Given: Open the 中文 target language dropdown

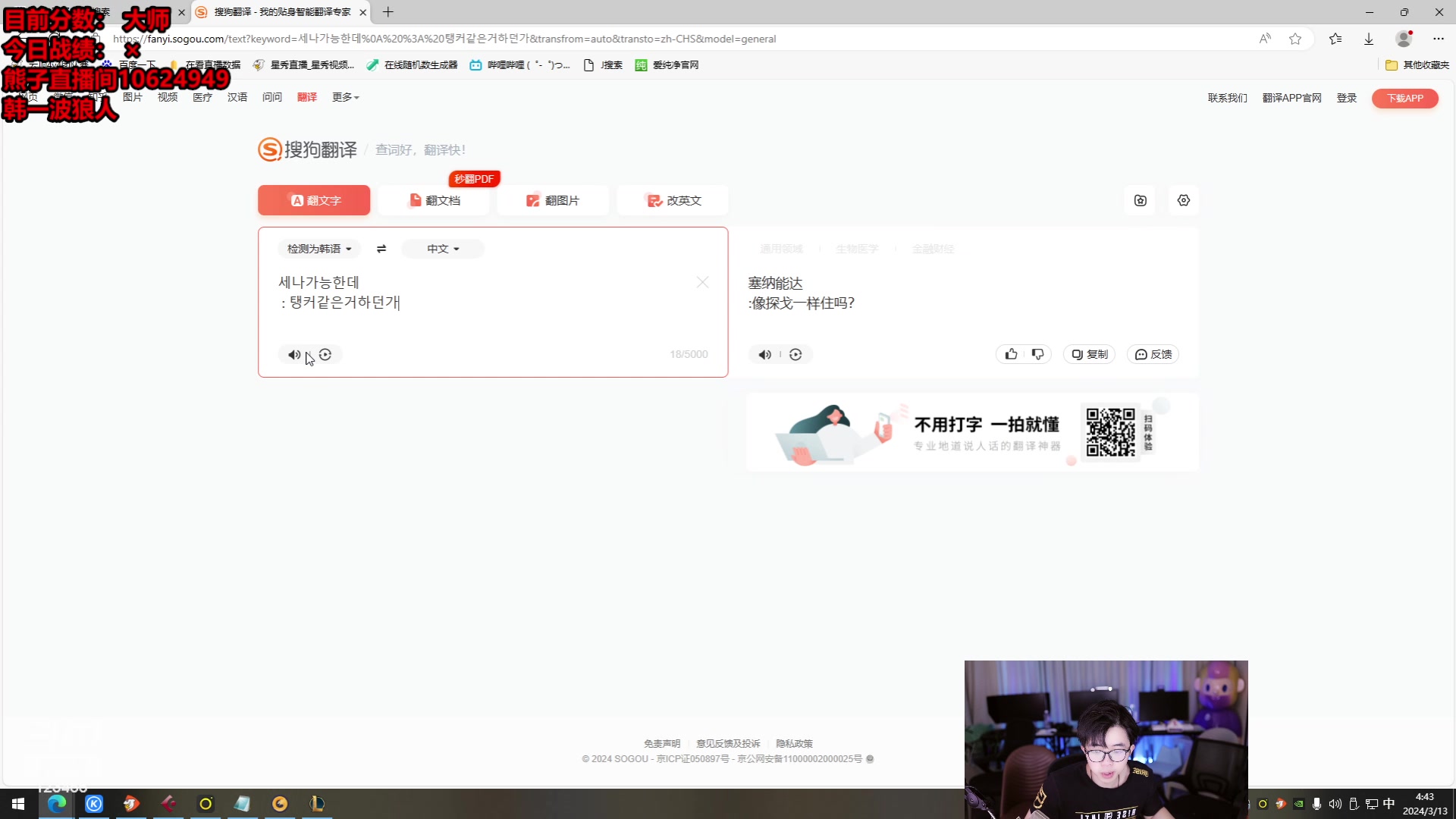Looking at the screenshot, I should [x=442, y=249].
